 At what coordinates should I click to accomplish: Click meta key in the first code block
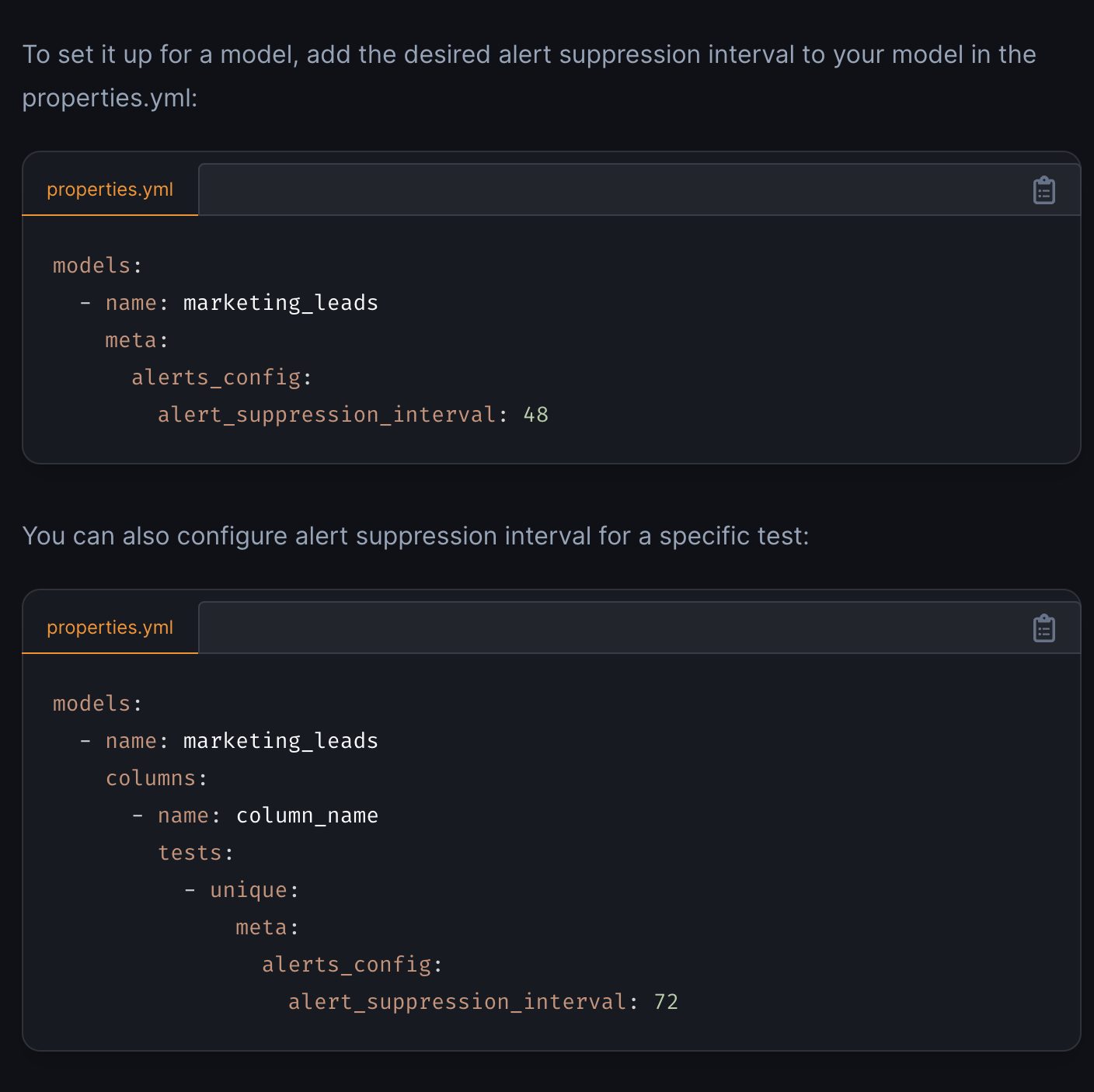tap(131, 340)
